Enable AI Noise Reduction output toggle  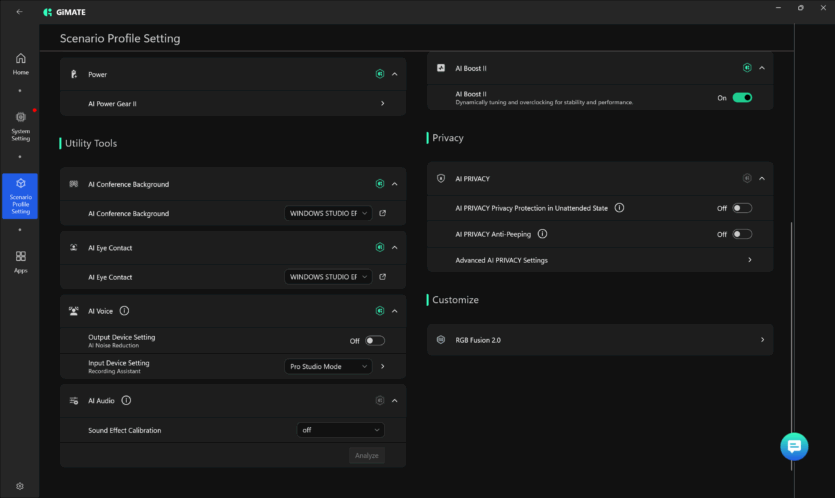[x=374, y=341]
